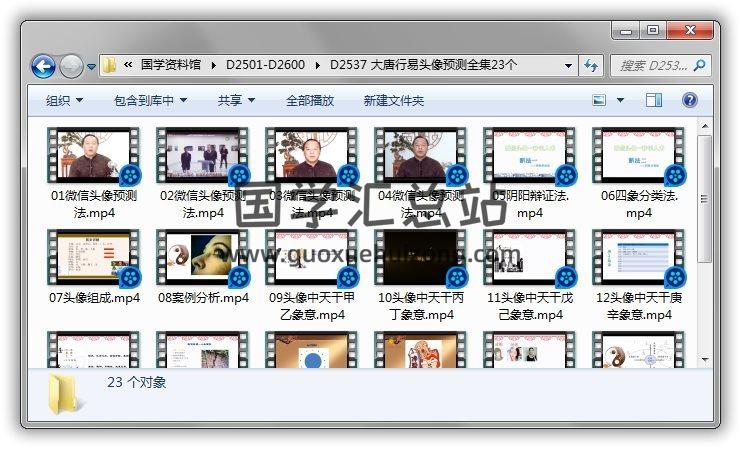The height and width of the screenshot is (449, 741).
Task: Open the 包含到库中 menu
Action: click(151, 101)
